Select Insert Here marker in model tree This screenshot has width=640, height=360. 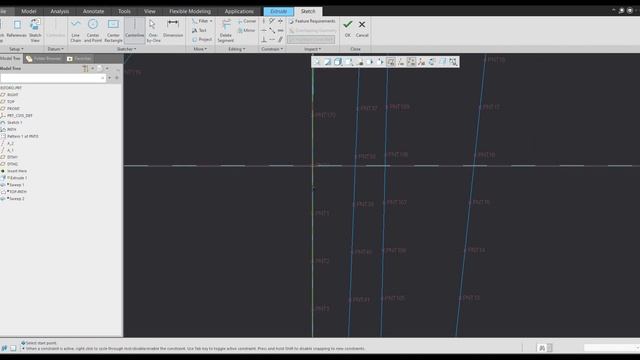point(17,171)
